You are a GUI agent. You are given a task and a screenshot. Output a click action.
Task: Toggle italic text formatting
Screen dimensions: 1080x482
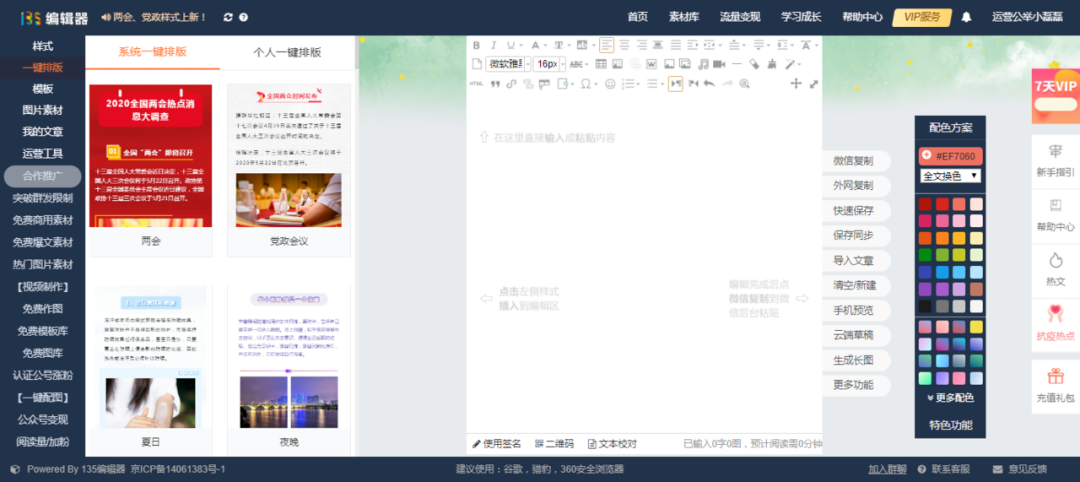(494, 45)
